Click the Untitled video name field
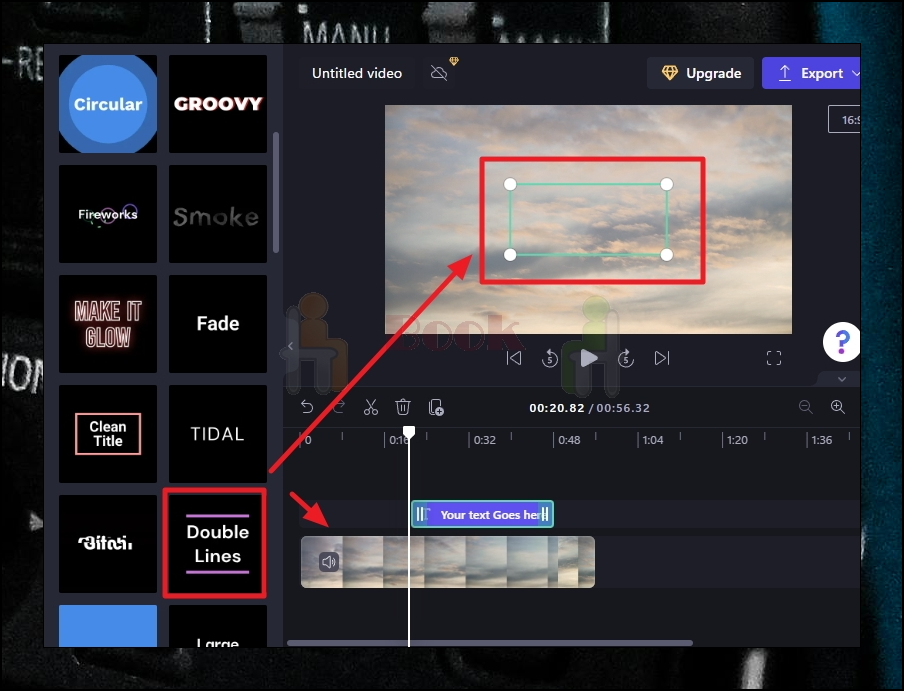This screenshot has width=904, height=691. (357, 73)
